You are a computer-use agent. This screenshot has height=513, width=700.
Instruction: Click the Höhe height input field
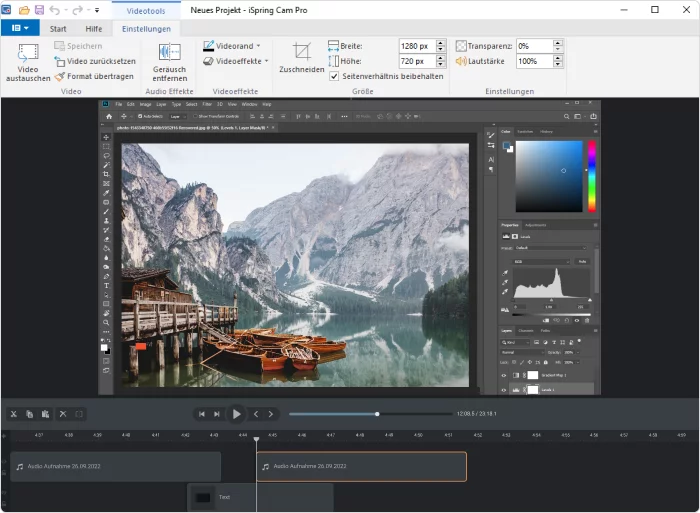(x=417, y=61)
